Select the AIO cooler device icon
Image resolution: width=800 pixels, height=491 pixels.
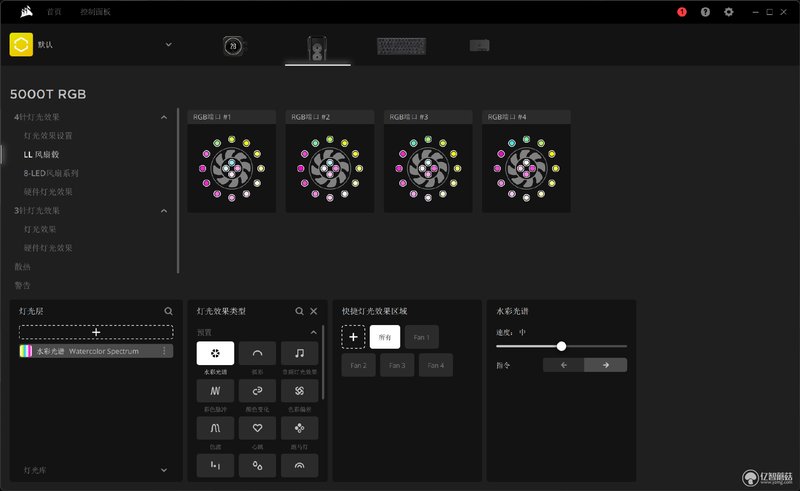tap(234, 46)
